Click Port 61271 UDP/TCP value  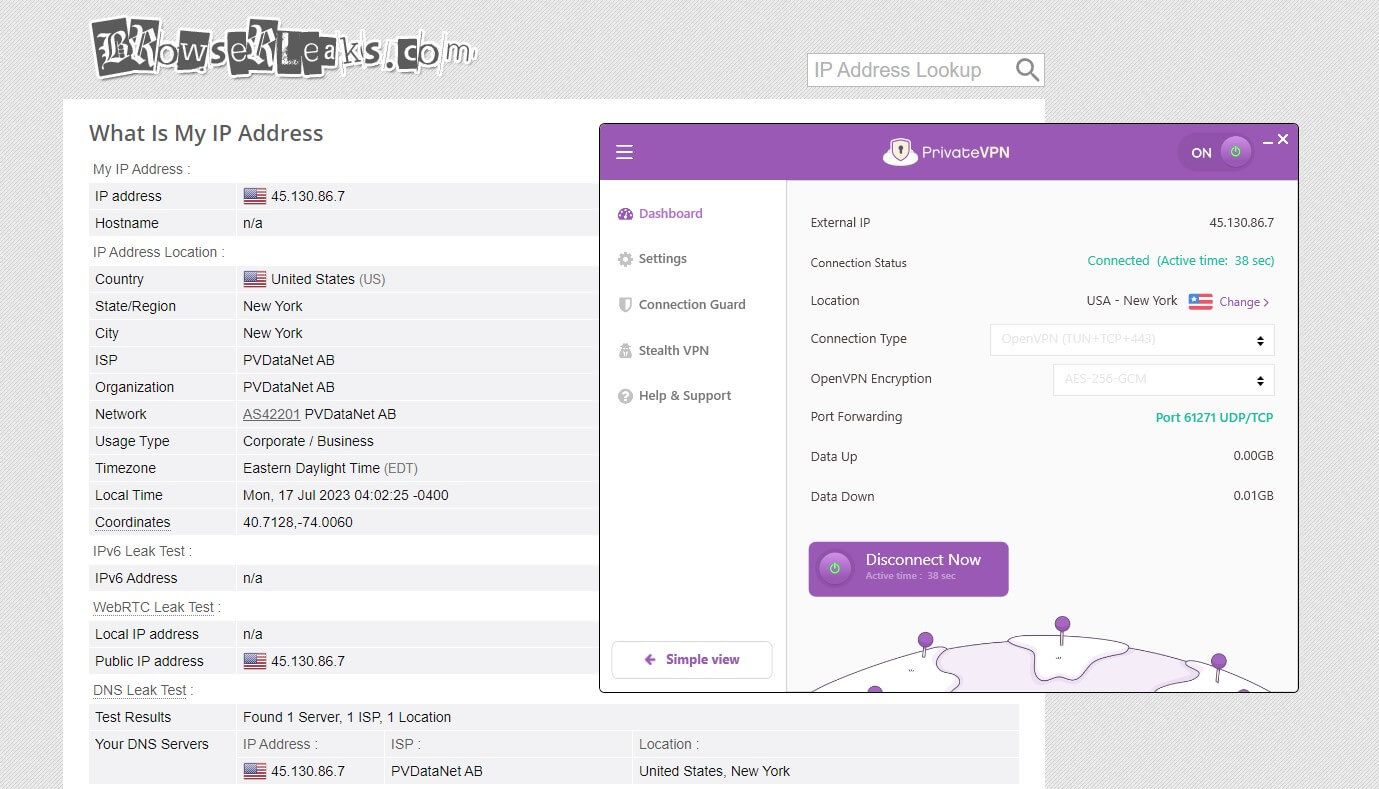click(1214, 418)
